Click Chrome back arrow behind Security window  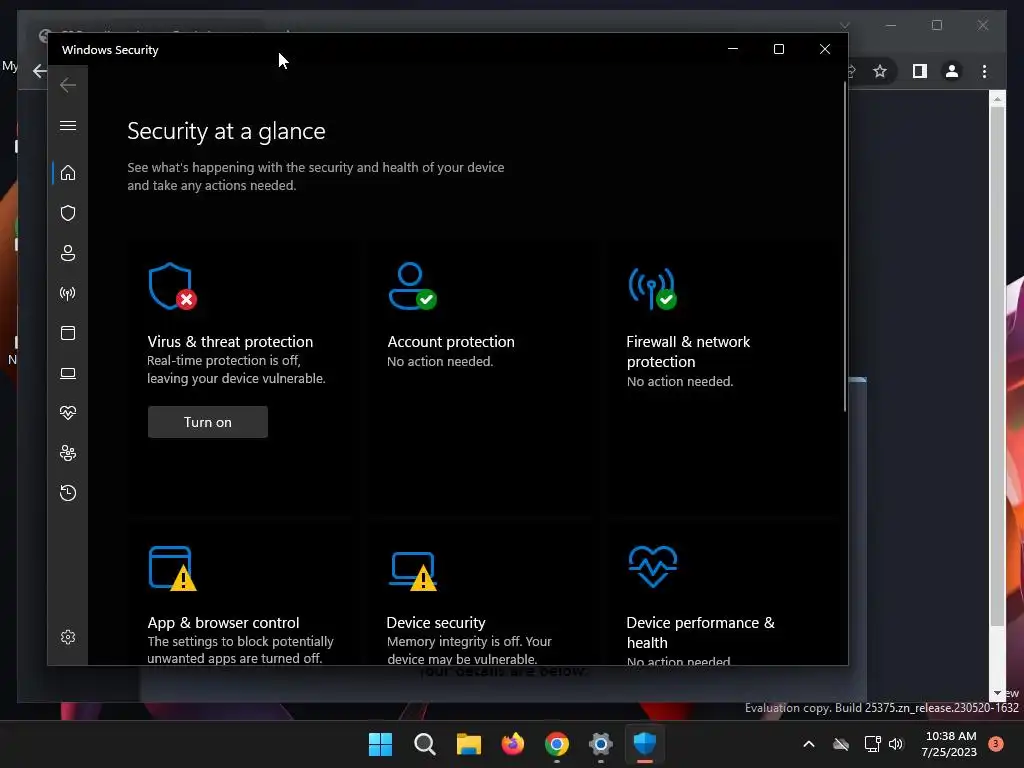tap(39, 71)
